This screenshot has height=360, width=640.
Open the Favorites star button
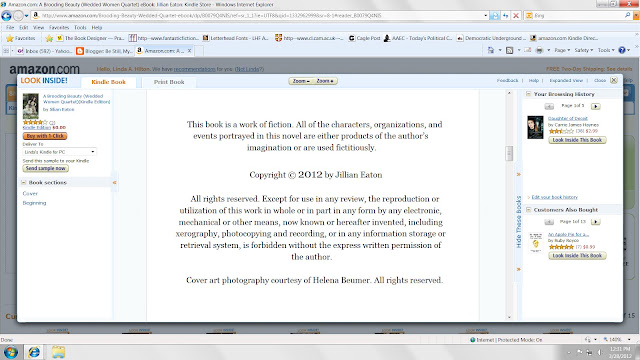click(x=20, y=38)
